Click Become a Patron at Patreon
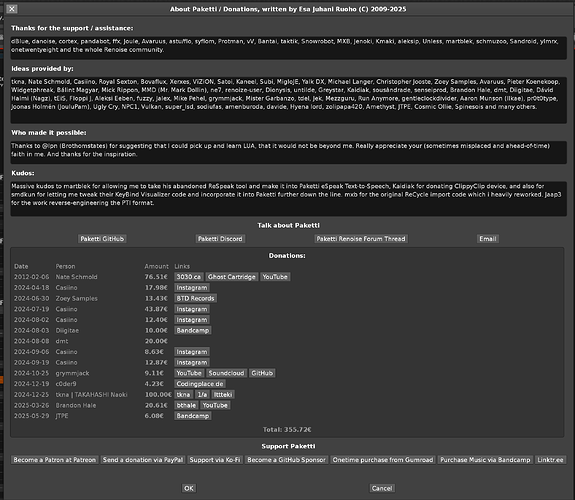This screenshot has height=500, width=575. pyautogui.click(x=55, y=460)
